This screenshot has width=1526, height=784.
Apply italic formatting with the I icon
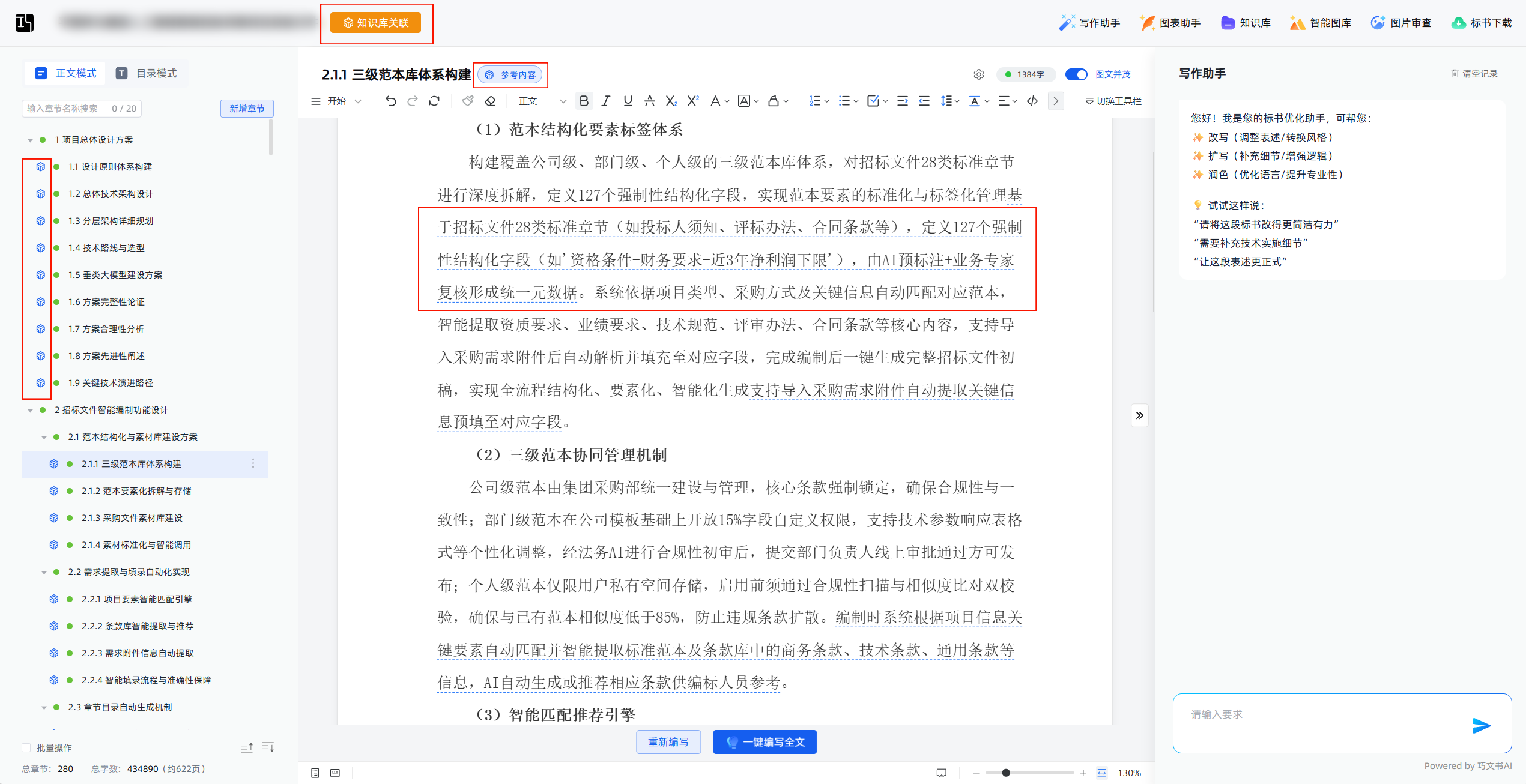point(606,101)
